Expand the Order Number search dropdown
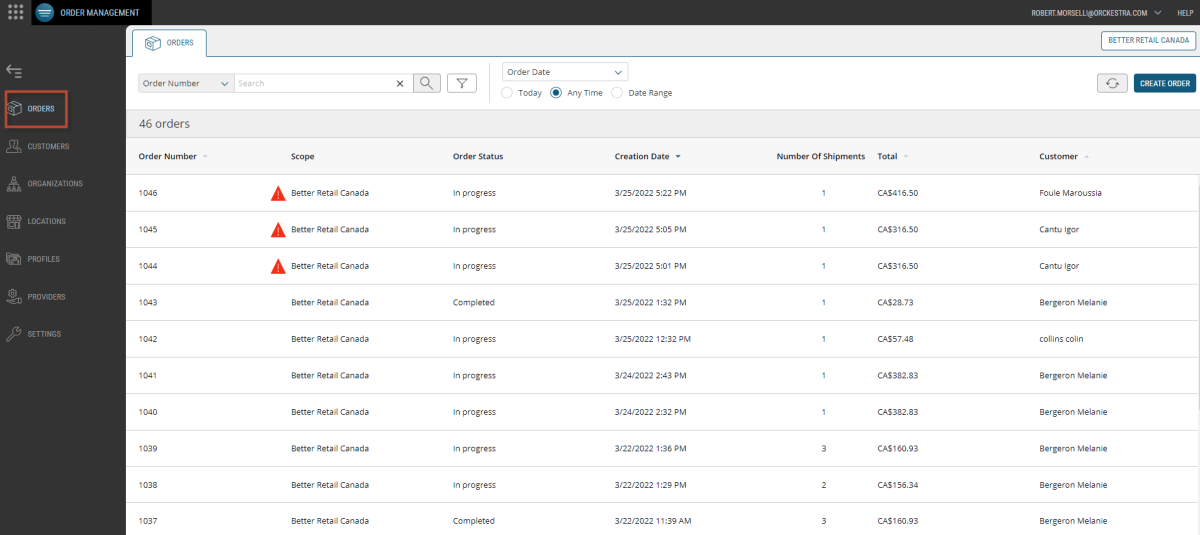This screenshot has height=535, width=1200. pyautogui.click(x=186, y=84)
